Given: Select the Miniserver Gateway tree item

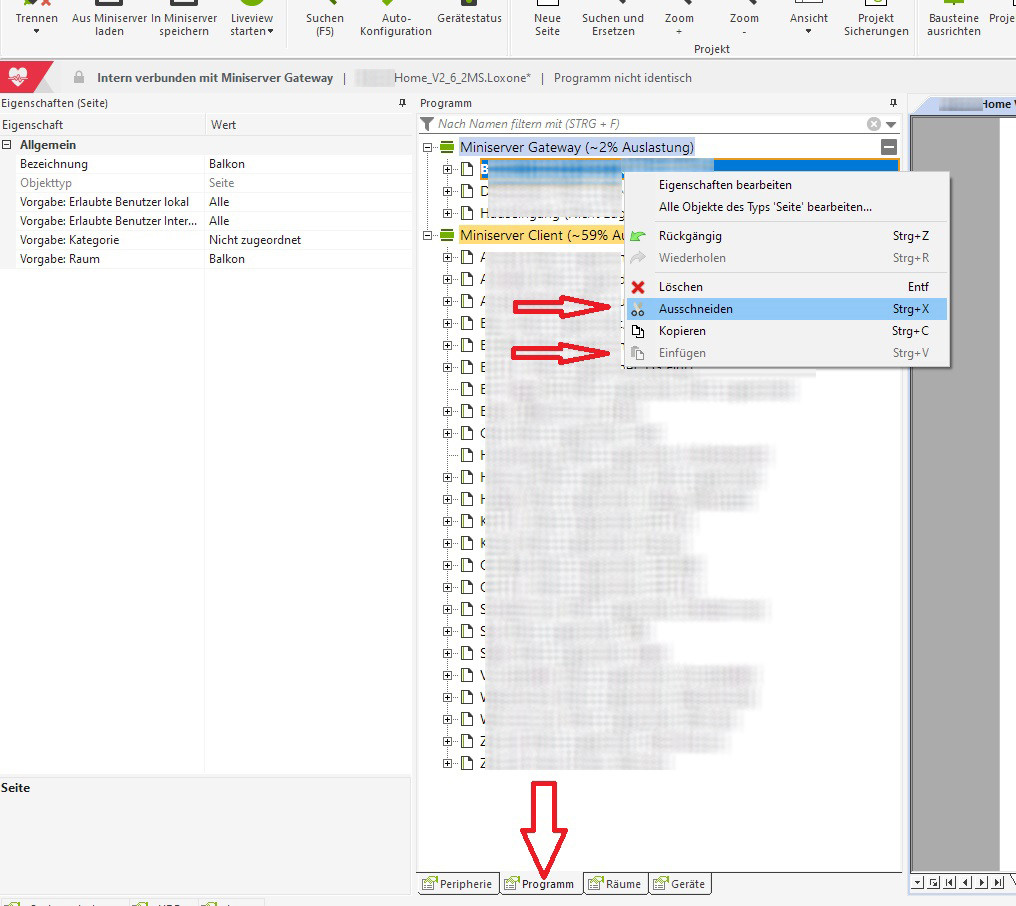Looking at the screenshot, I should tap(576, 147).
